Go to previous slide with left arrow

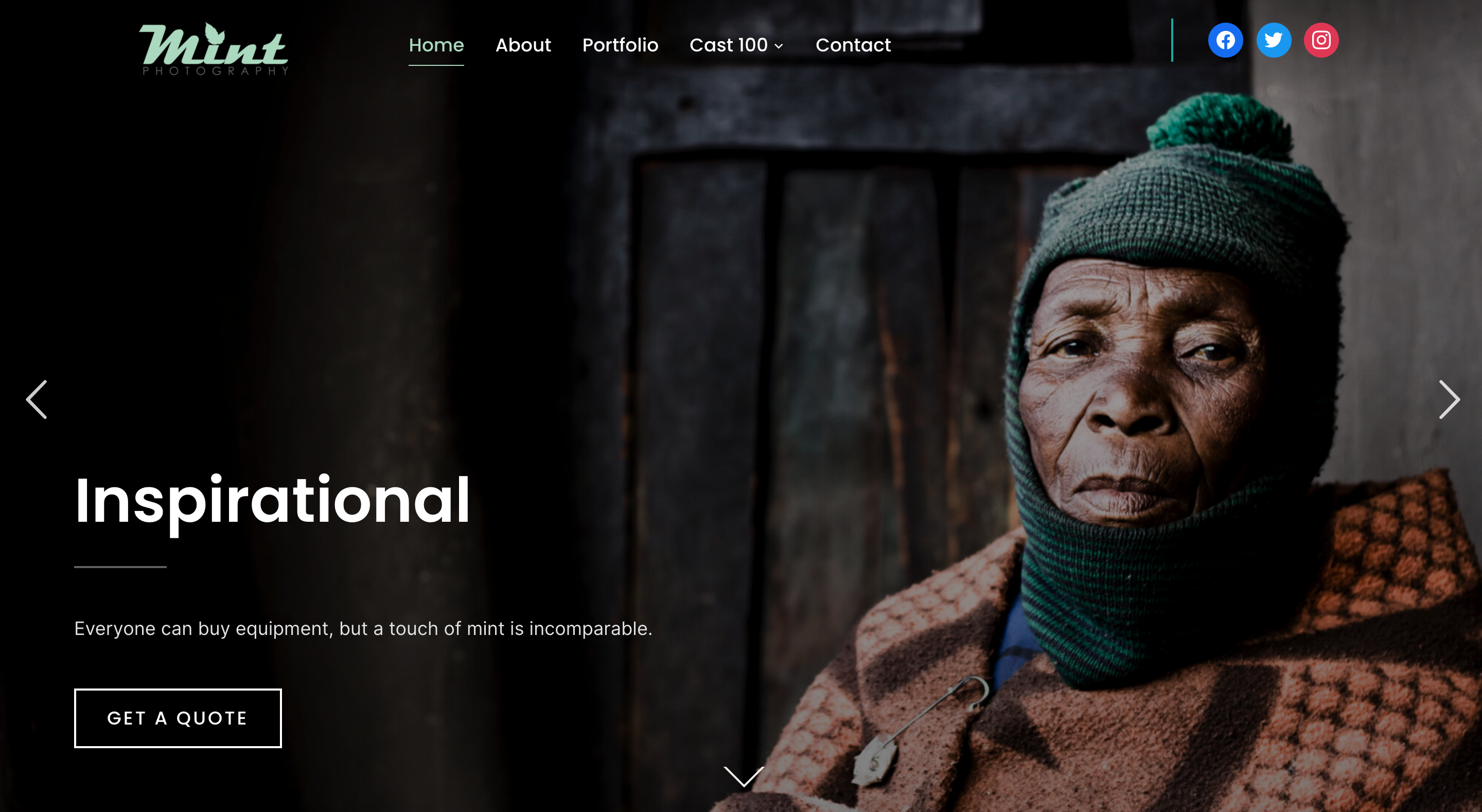tap(36, 399)
